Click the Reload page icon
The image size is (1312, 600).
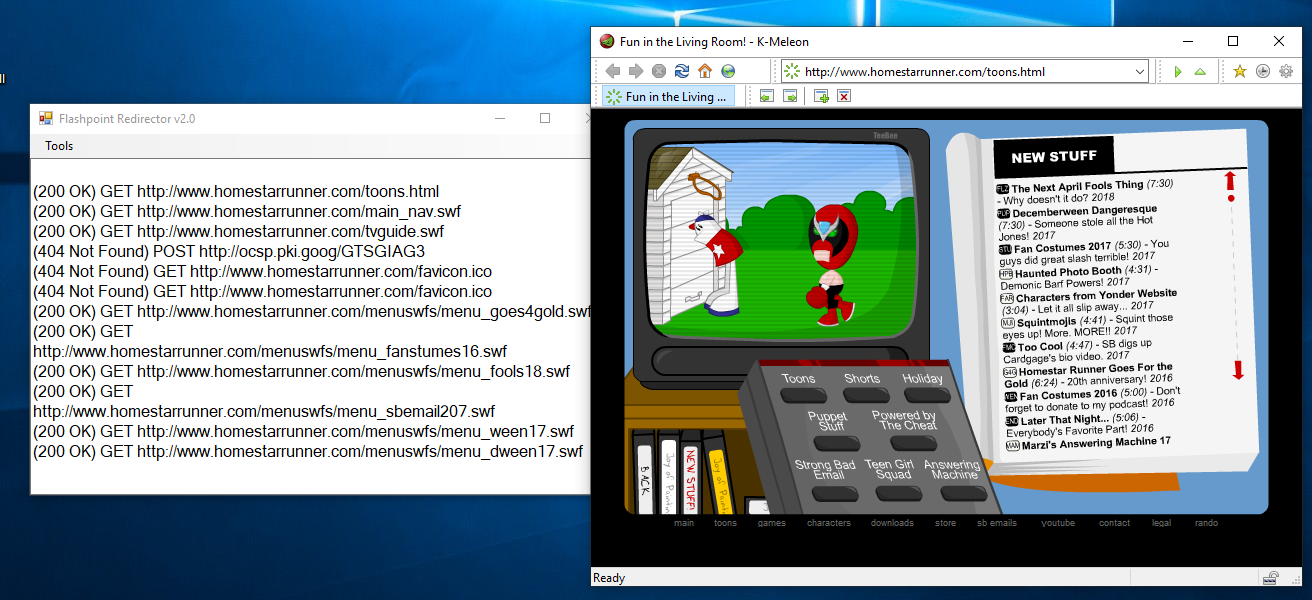(682, 71)
